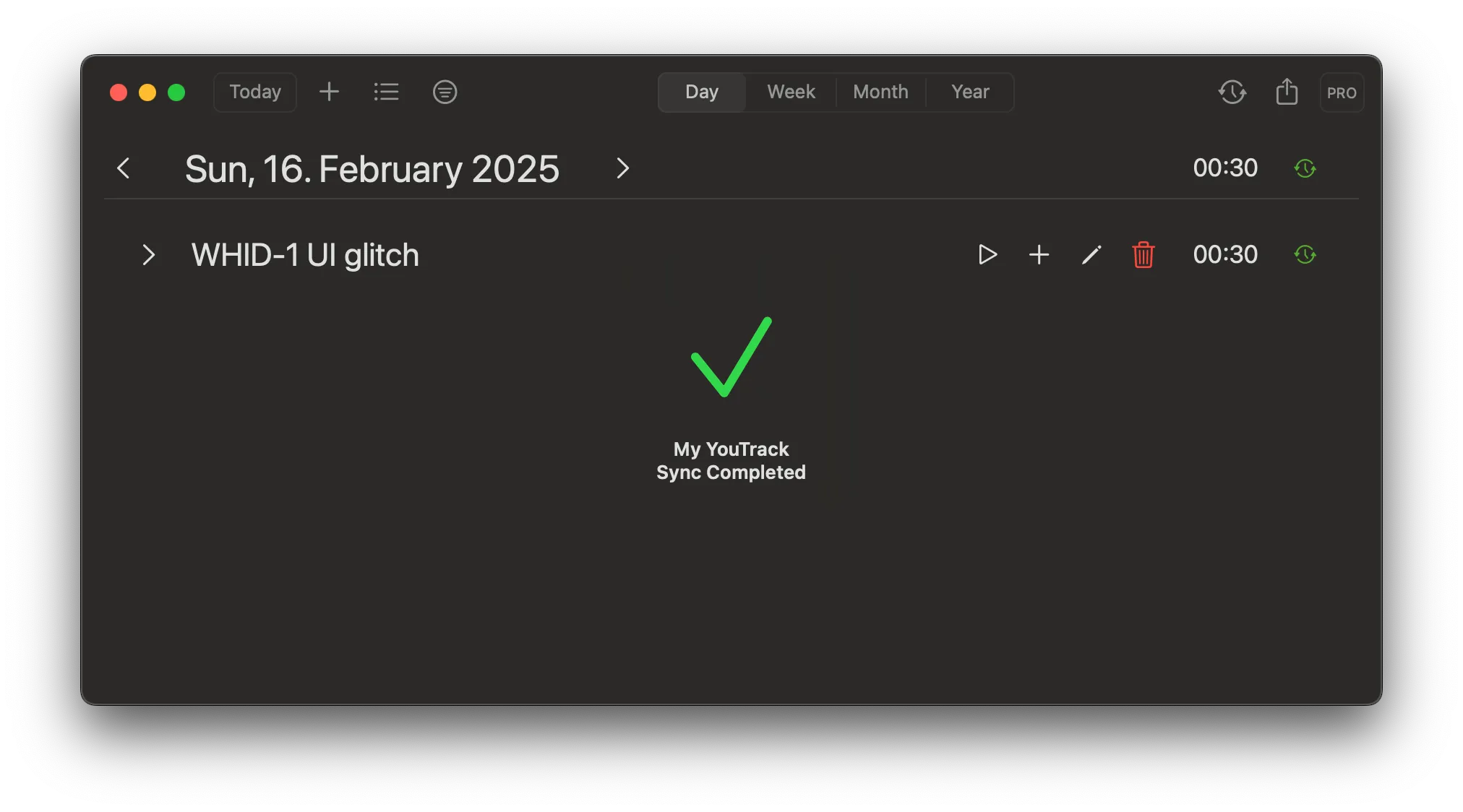Start timer for WHID-1 UI glitch
This screenshot has width=1463, height=812.
(987, 254)
